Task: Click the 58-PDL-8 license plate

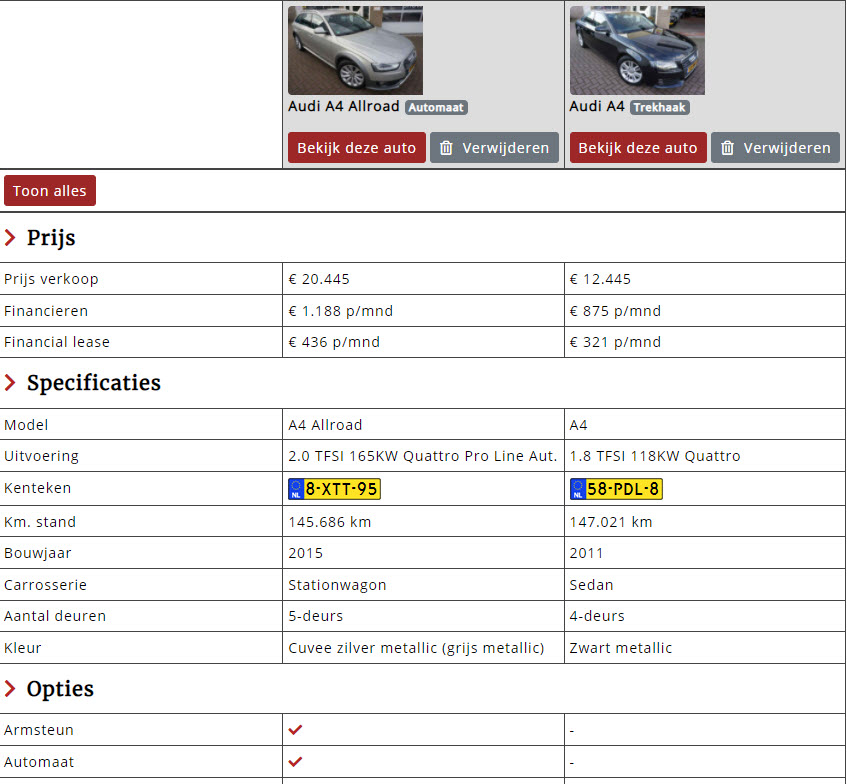Action: coord(616,489)
